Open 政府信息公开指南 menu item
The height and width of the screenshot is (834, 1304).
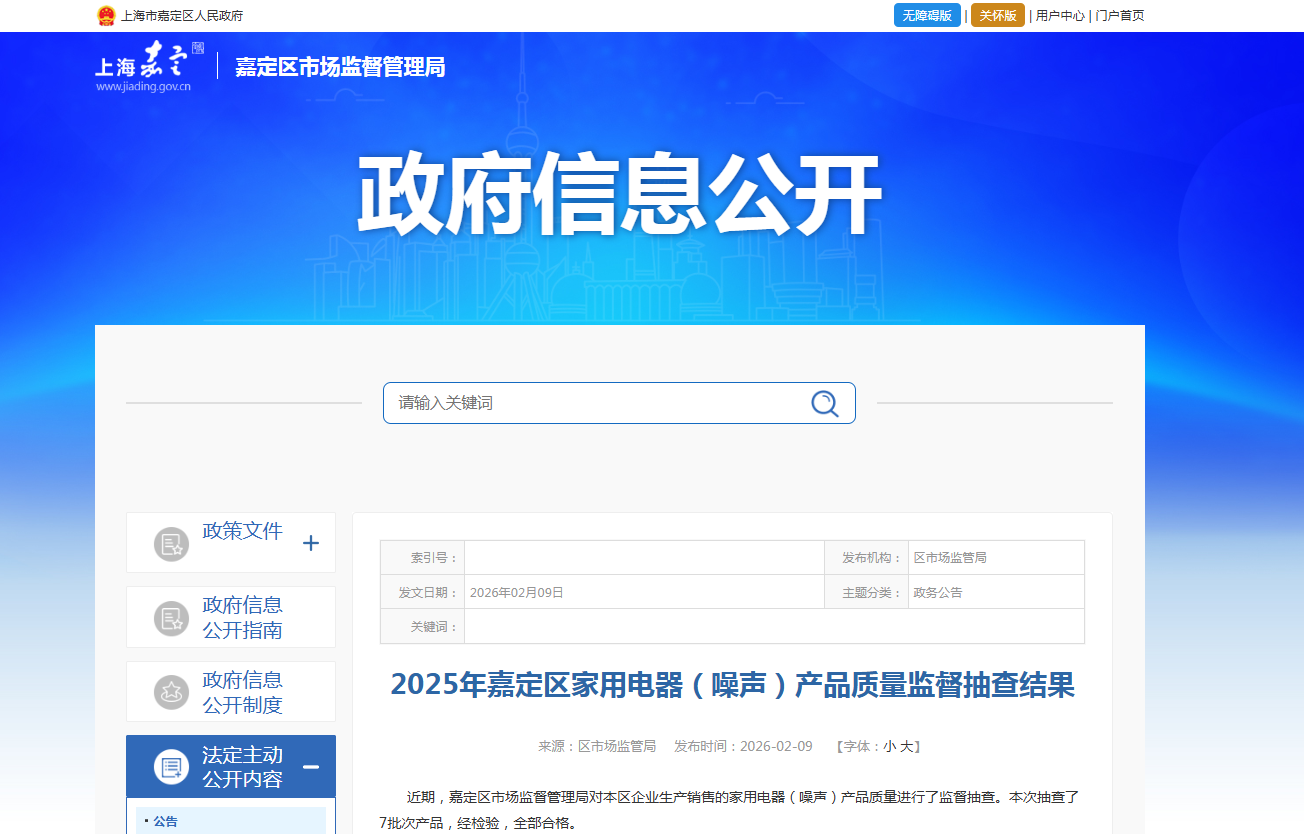click(x=242, y=618)
